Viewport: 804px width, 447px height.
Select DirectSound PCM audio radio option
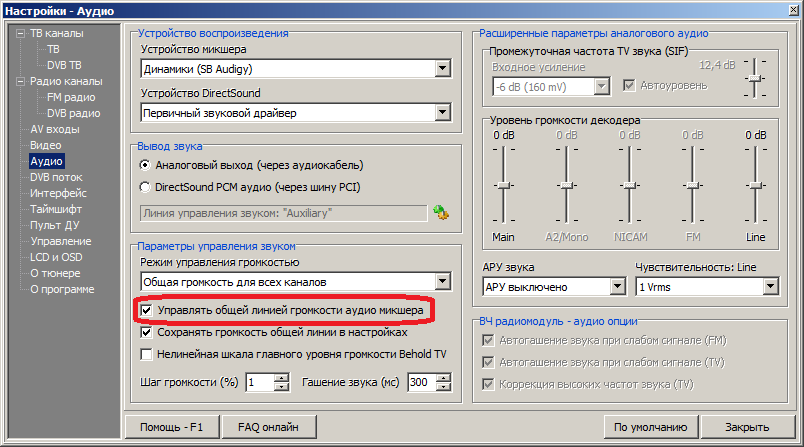pyautogui.click(x=146, y=186)
